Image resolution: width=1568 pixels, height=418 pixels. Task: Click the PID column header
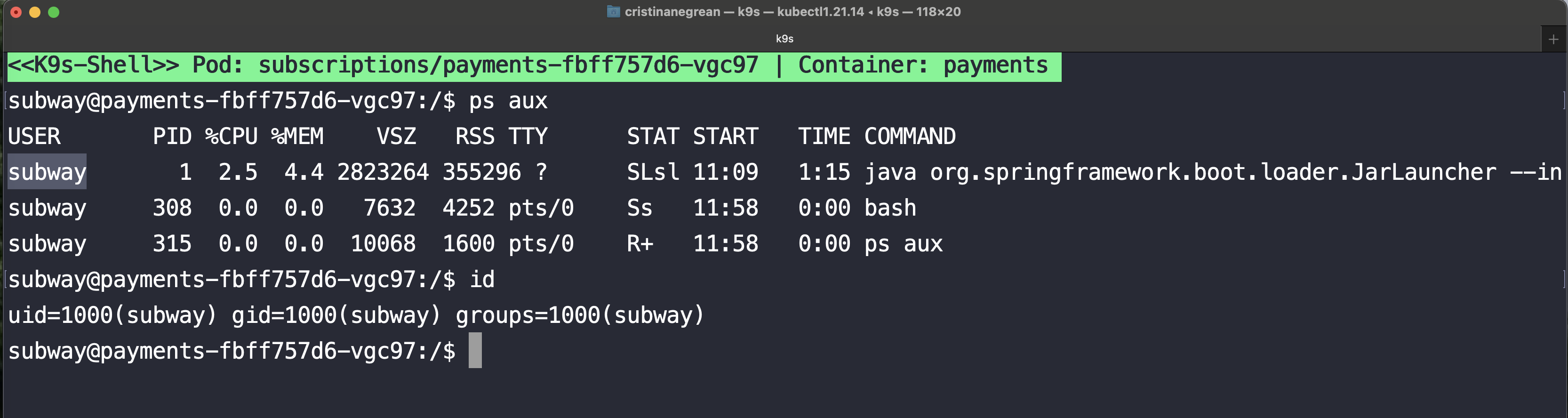[x=172, y=137]
